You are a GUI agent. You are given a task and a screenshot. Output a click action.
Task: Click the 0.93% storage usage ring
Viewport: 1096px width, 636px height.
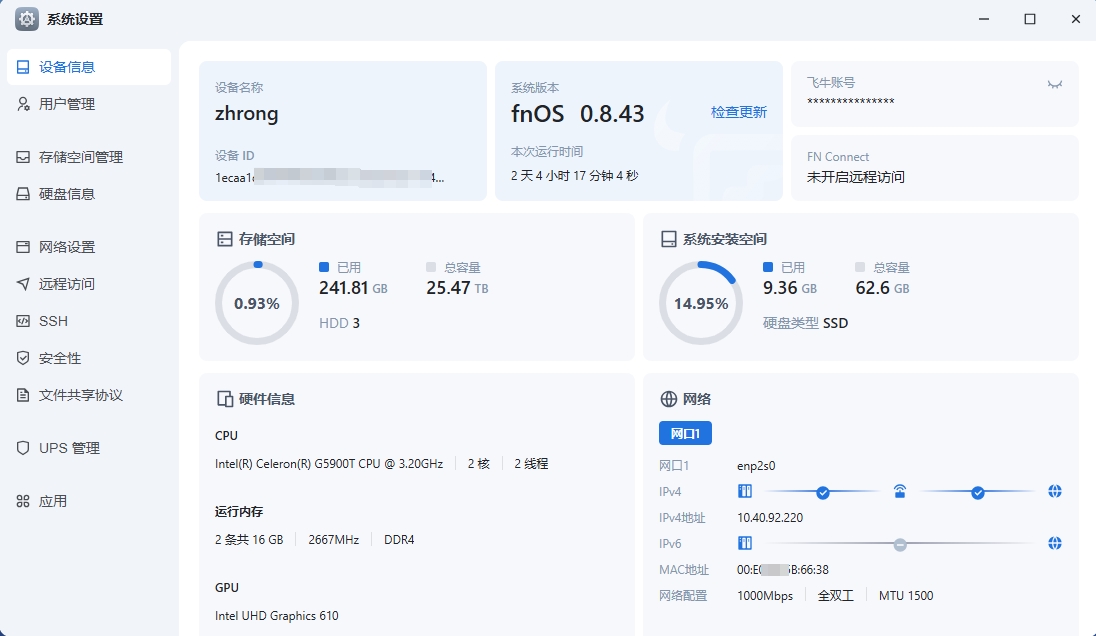pyautogui.click(x=257, y=303)
